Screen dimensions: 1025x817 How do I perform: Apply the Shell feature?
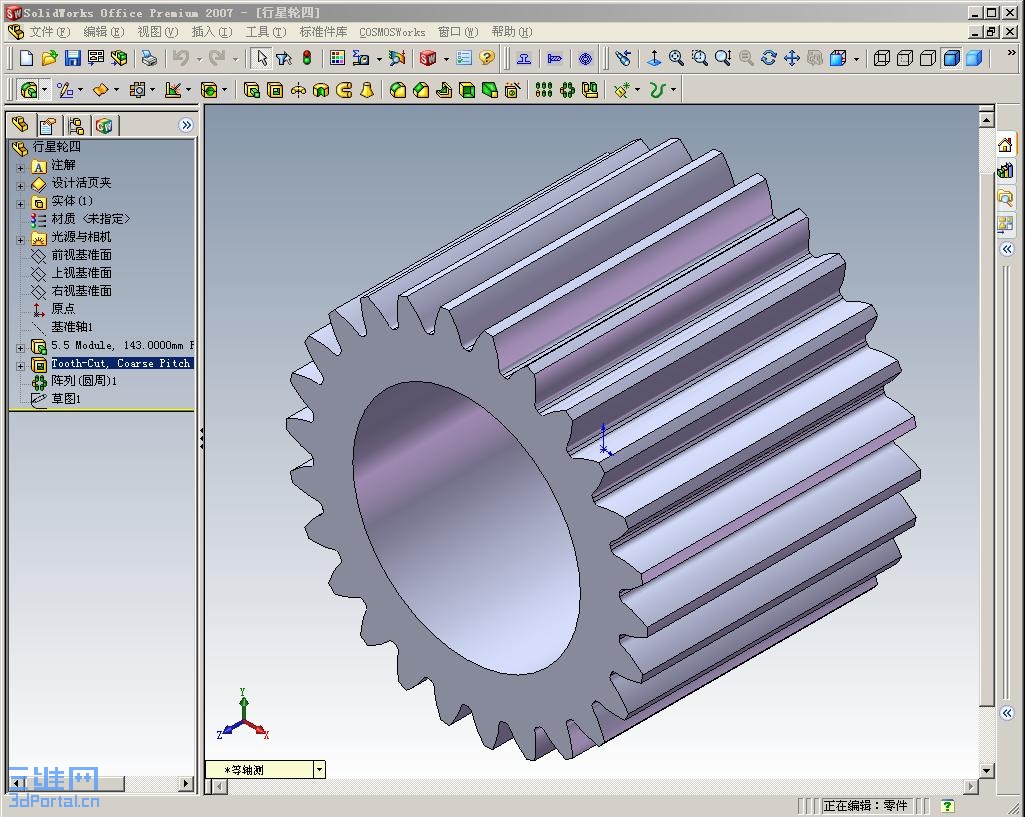click(467, 90)
